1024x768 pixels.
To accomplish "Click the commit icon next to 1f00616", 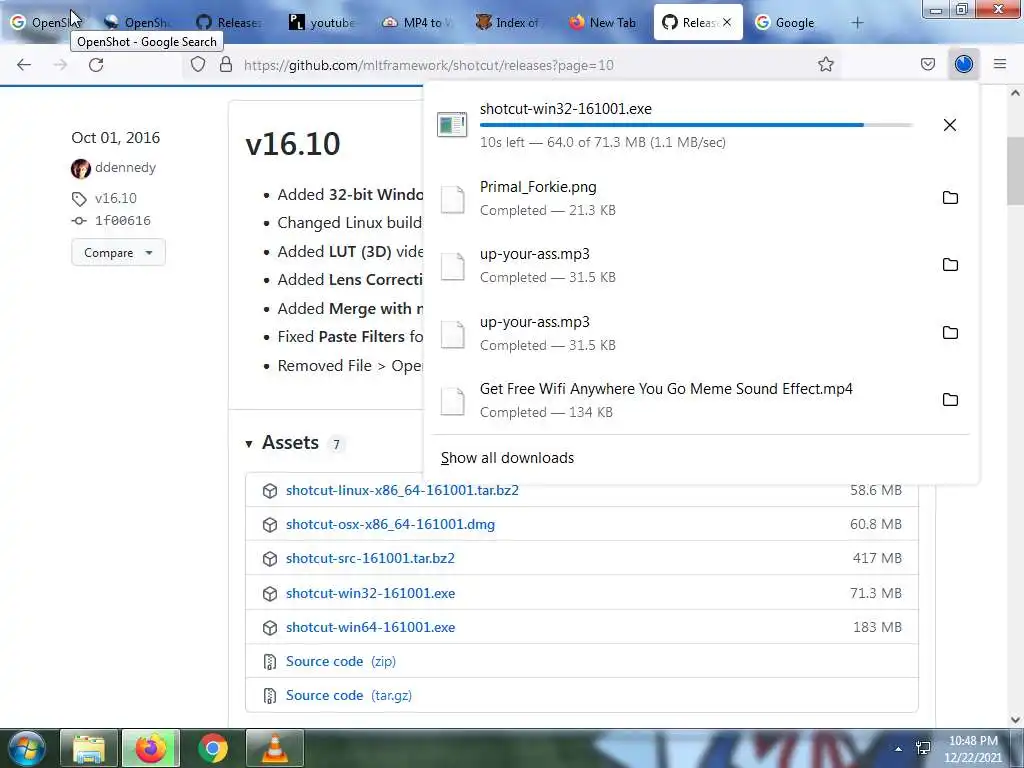I will 79,221.
